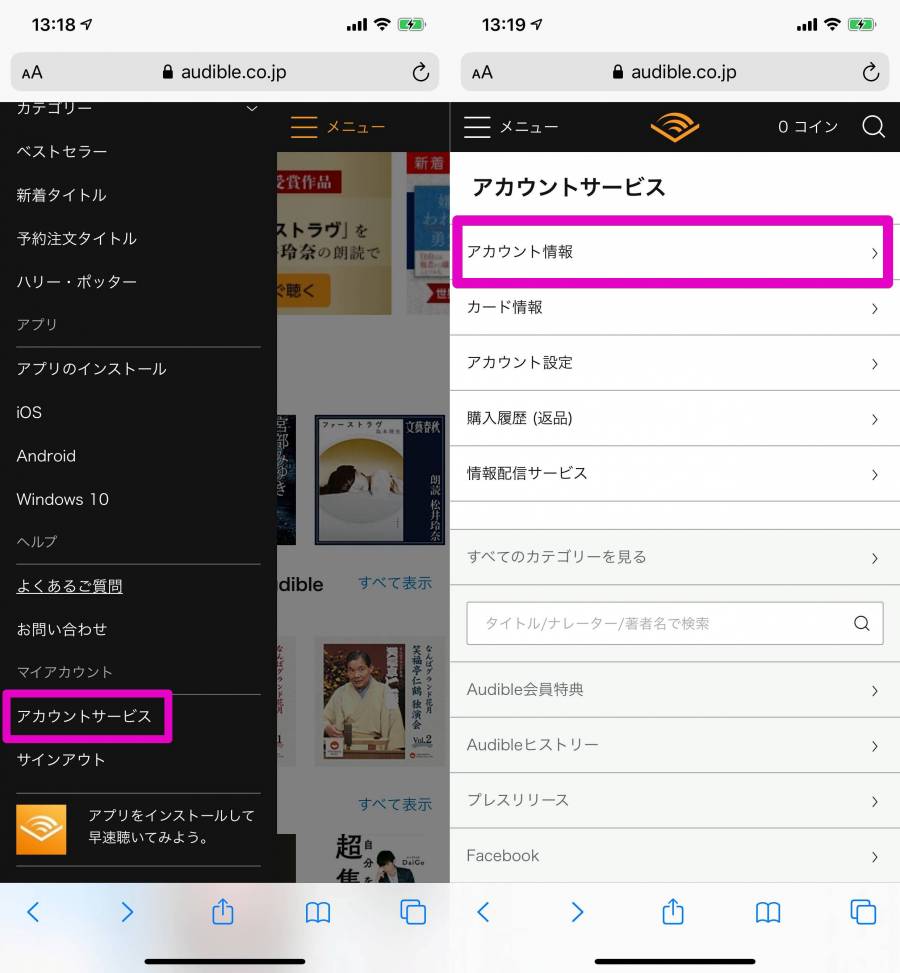Tap Safari back arrow on left phone
This screenshot has width=900, height=973.
click(34, 912)
